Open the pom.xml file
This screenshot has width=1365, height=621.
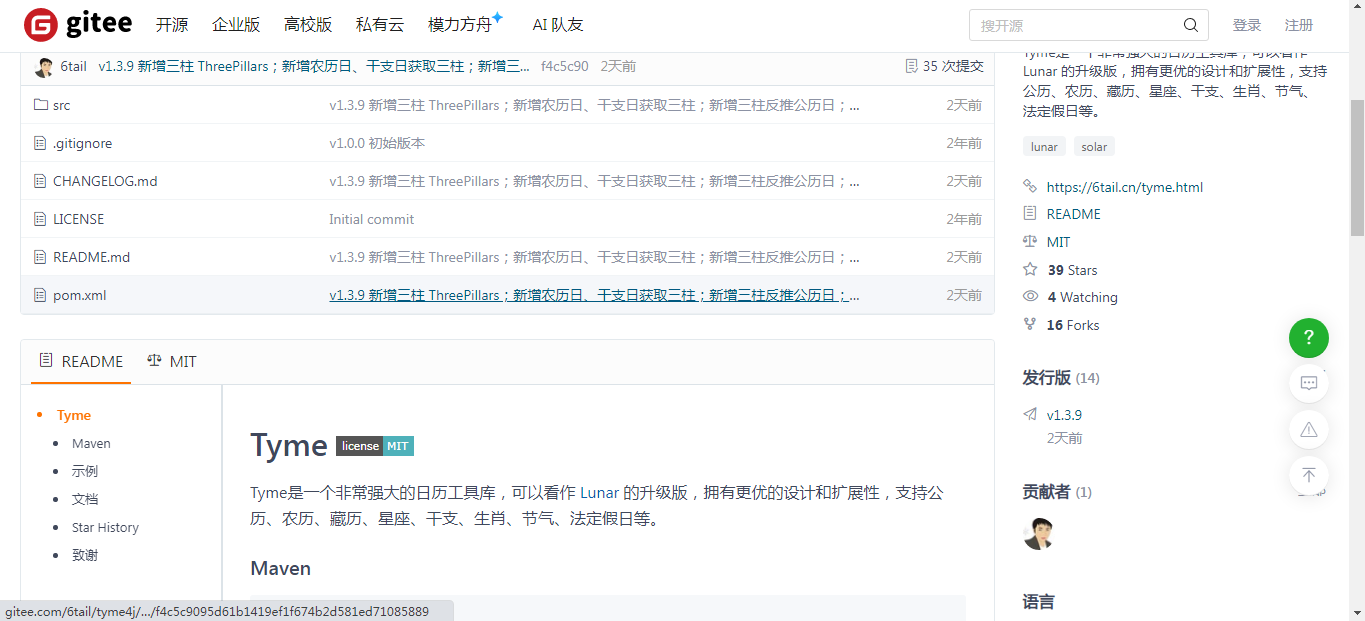pos(80,295)
